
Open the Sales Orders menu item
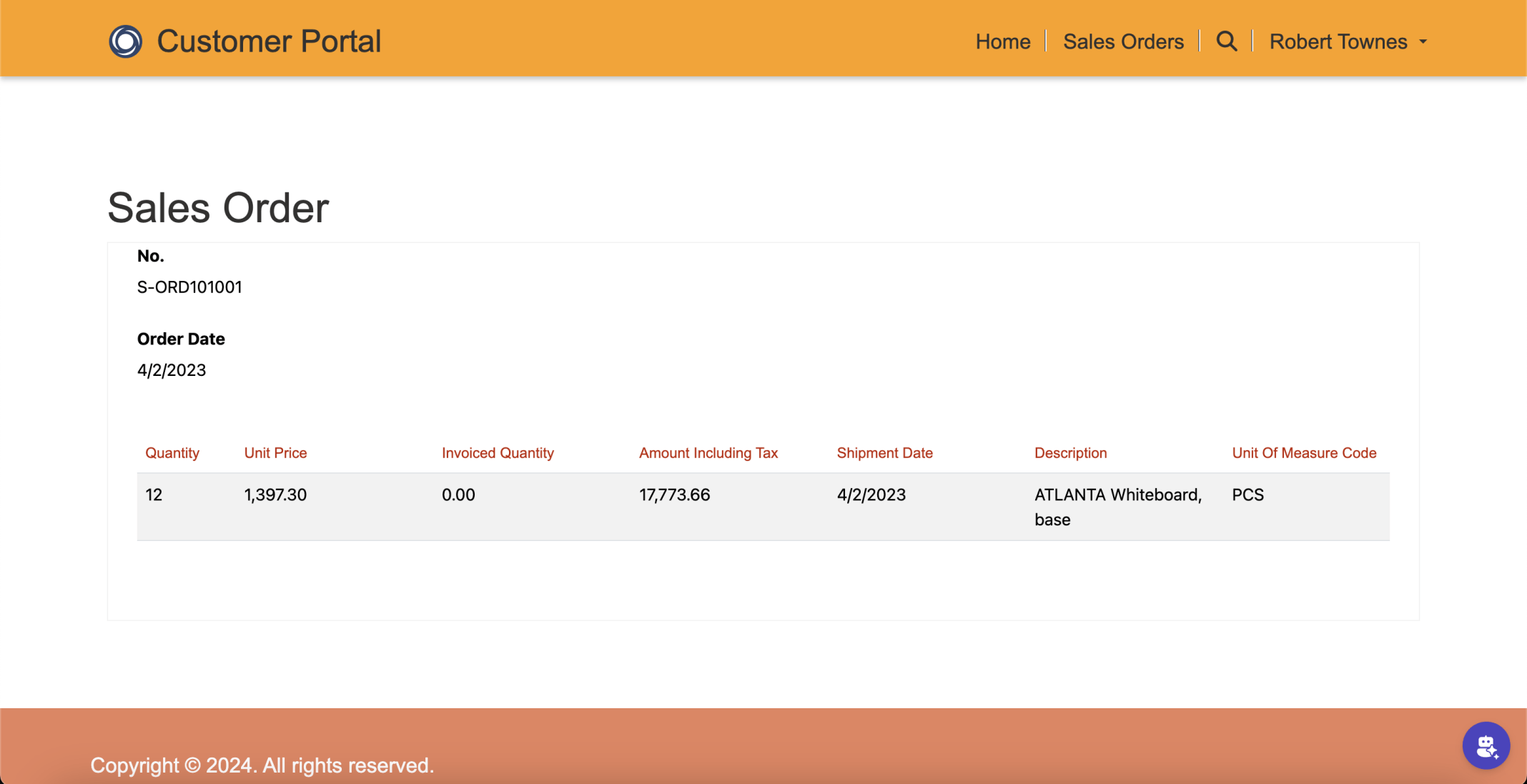tap(1123, 41)
